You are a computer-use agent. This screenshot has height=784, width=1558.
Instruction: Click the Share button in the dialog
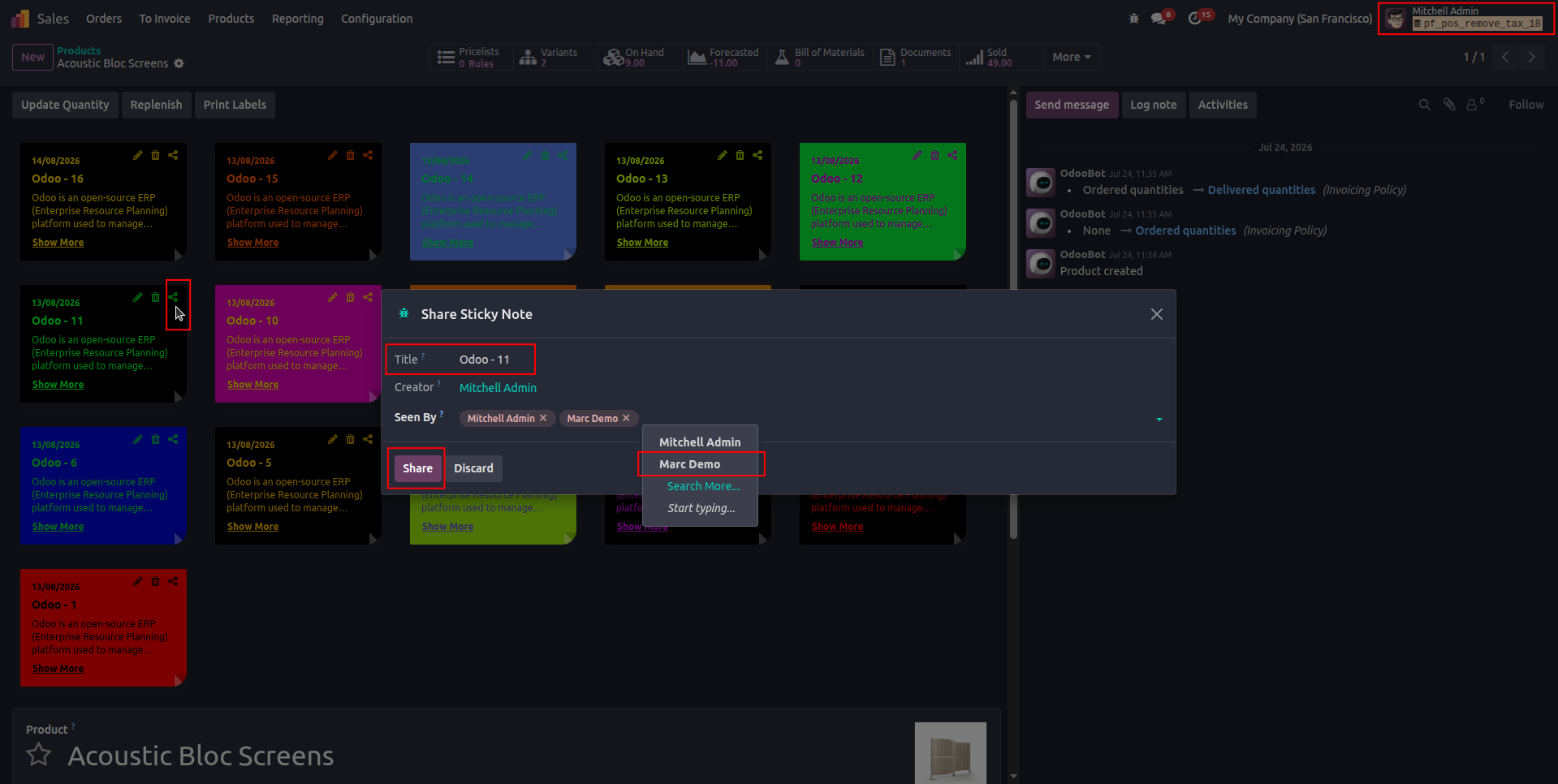click(x=417, y=468)
